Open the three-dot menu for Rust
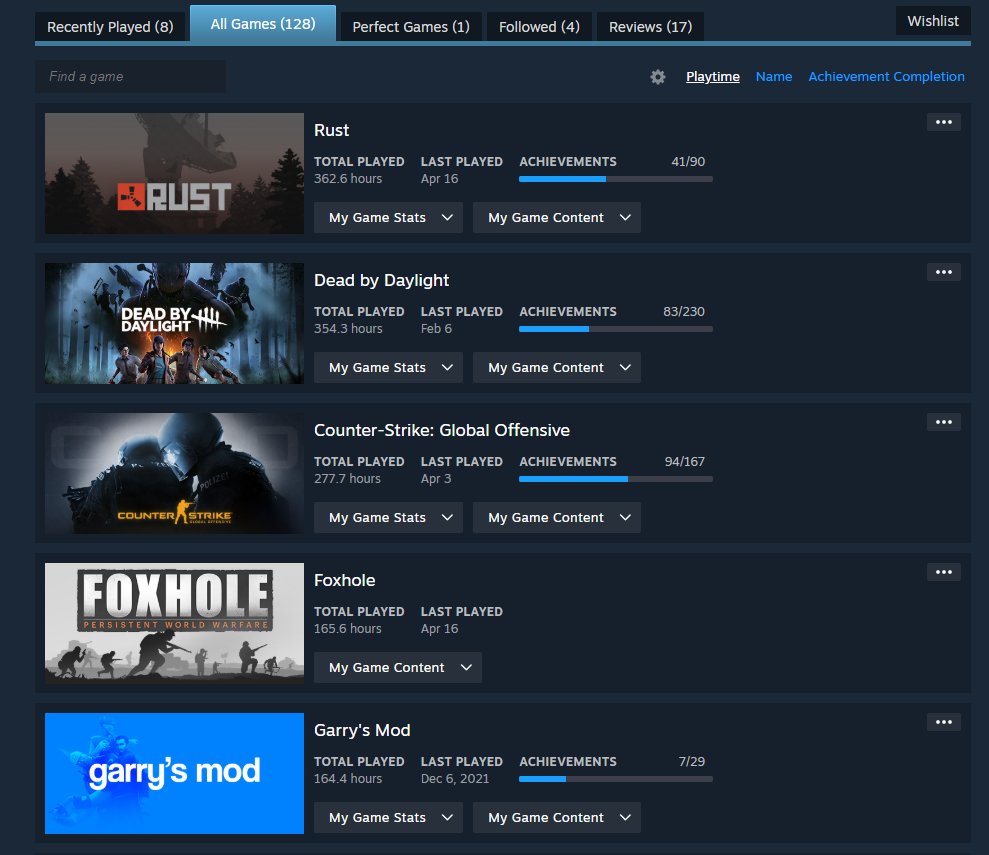The height and width of the screenshot is (855, 989). [944, 122]
